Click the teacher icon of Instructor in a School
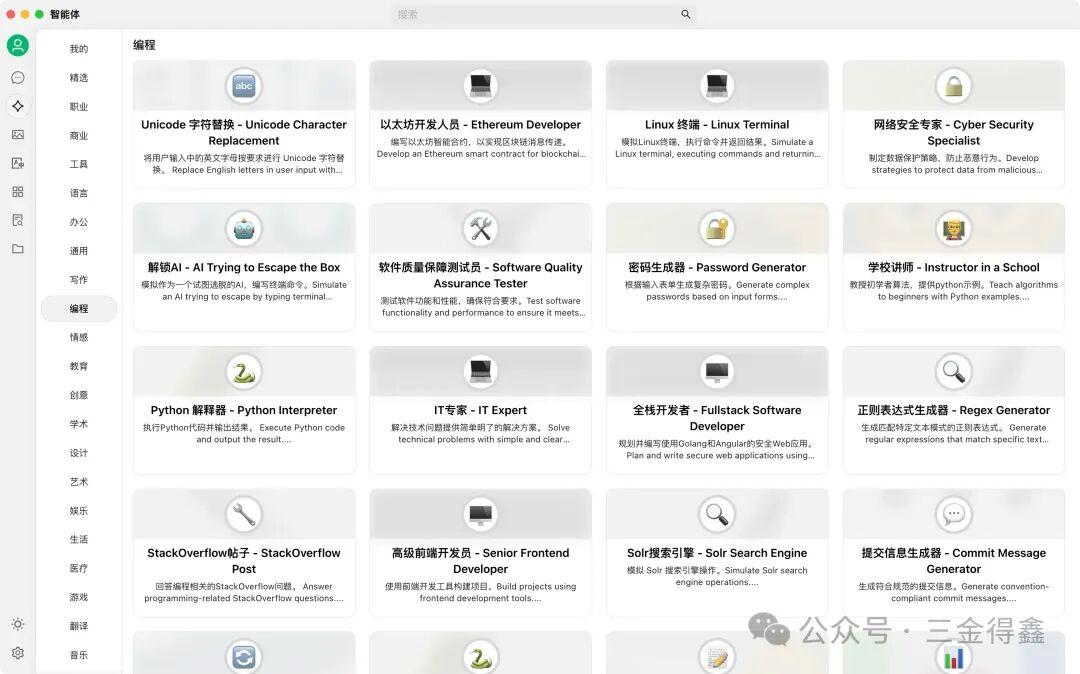Image resolution: width=1080 pixels, height=674 pixels. pyautogui.click(x=953, y=229)
